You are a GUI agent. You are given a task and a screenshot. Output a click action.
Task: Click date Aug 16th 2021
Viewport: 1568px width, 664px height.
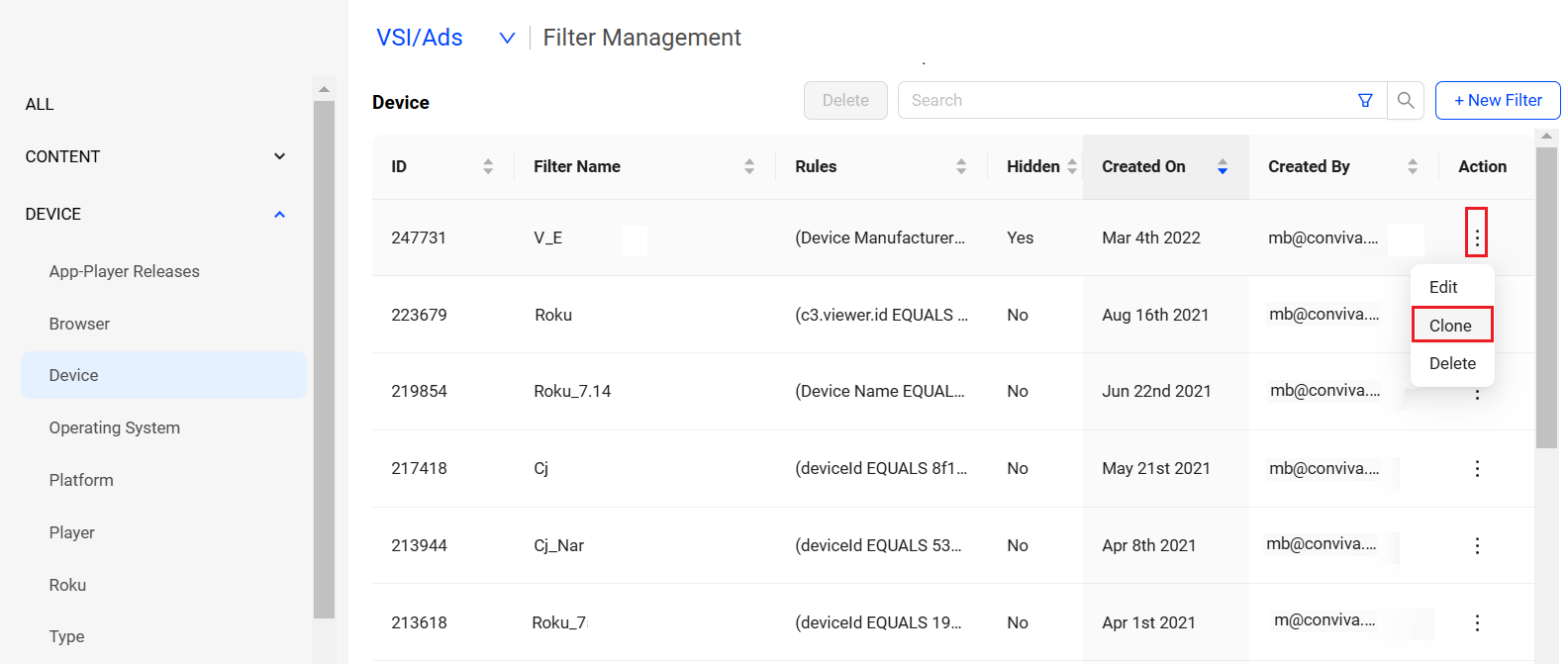(1155, 315)
